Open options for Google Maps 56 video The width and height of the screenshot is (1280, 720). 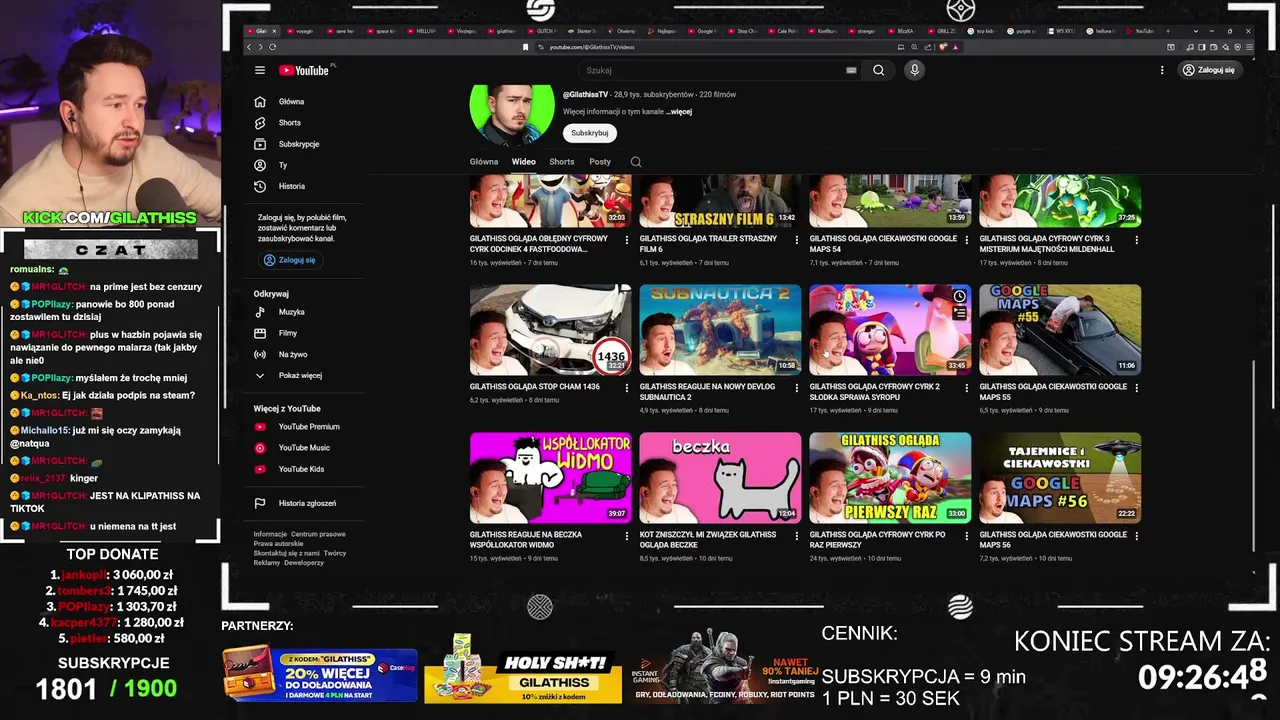tap(1136, 536)
